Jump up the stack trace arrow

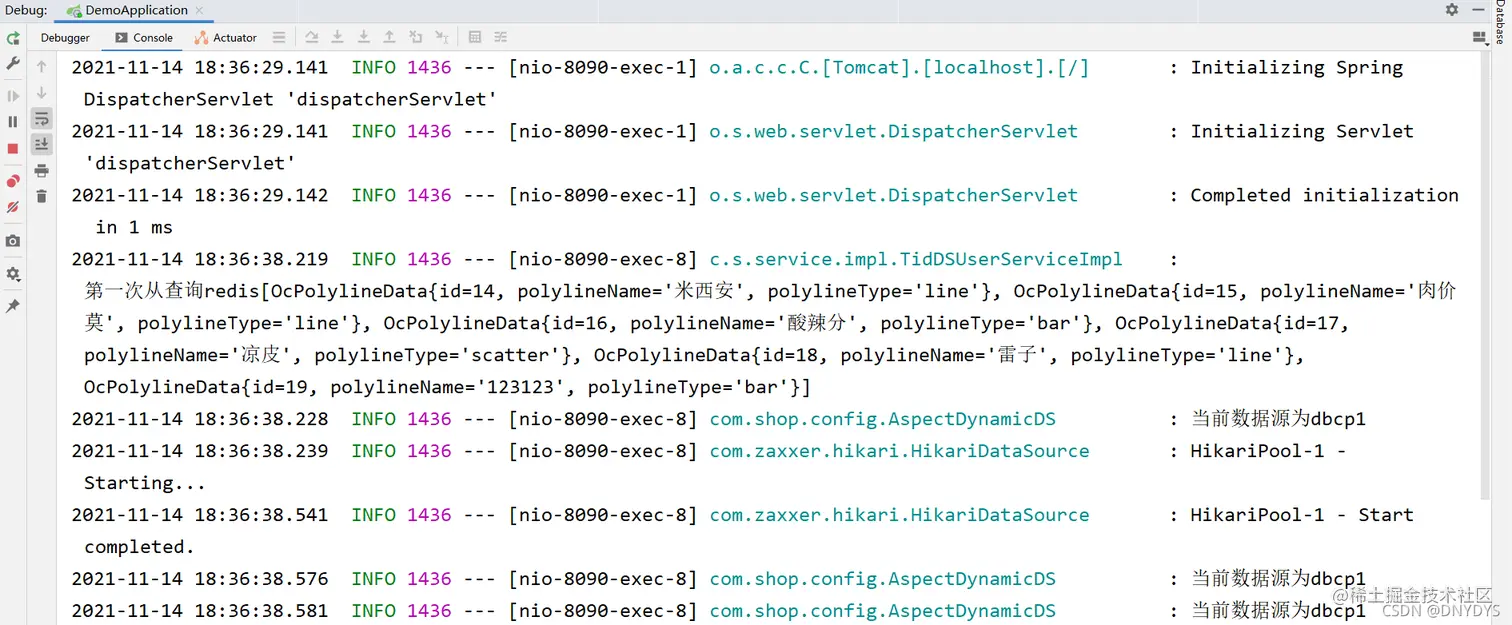coord(41,67)
